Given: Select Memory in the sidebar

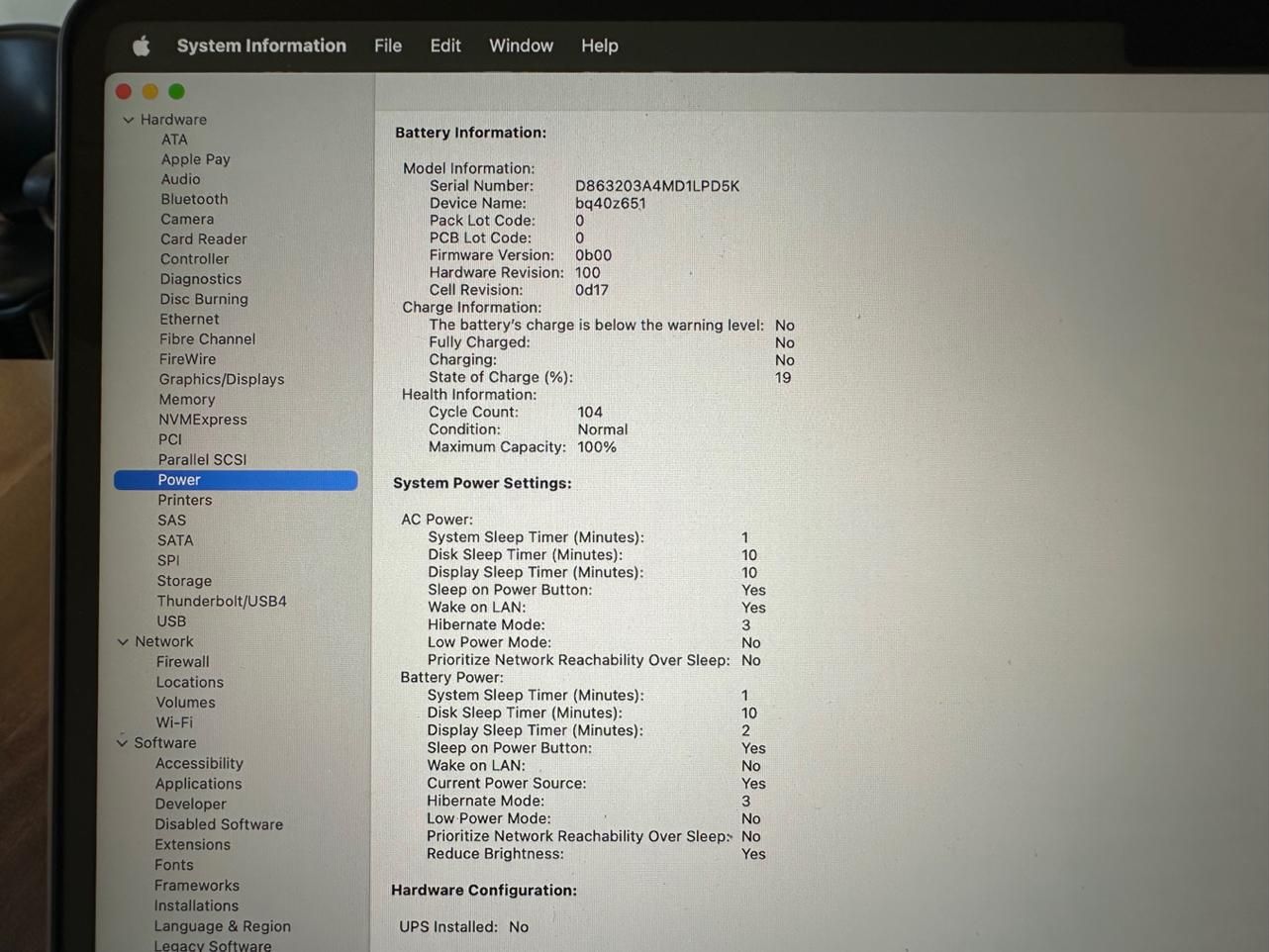Looking at the screenshot, I should (x=187, y=400).
